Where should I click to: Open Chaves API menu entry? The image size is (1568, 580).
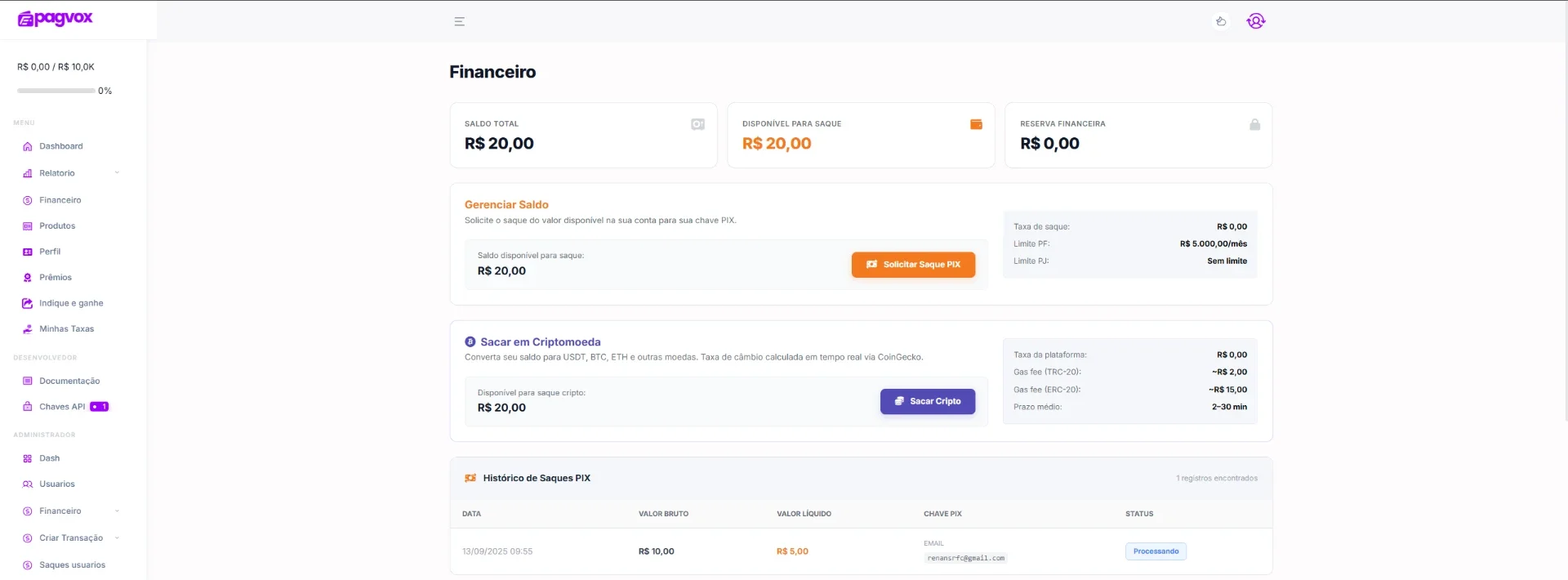pyautogui.click(x=62, y=407)
